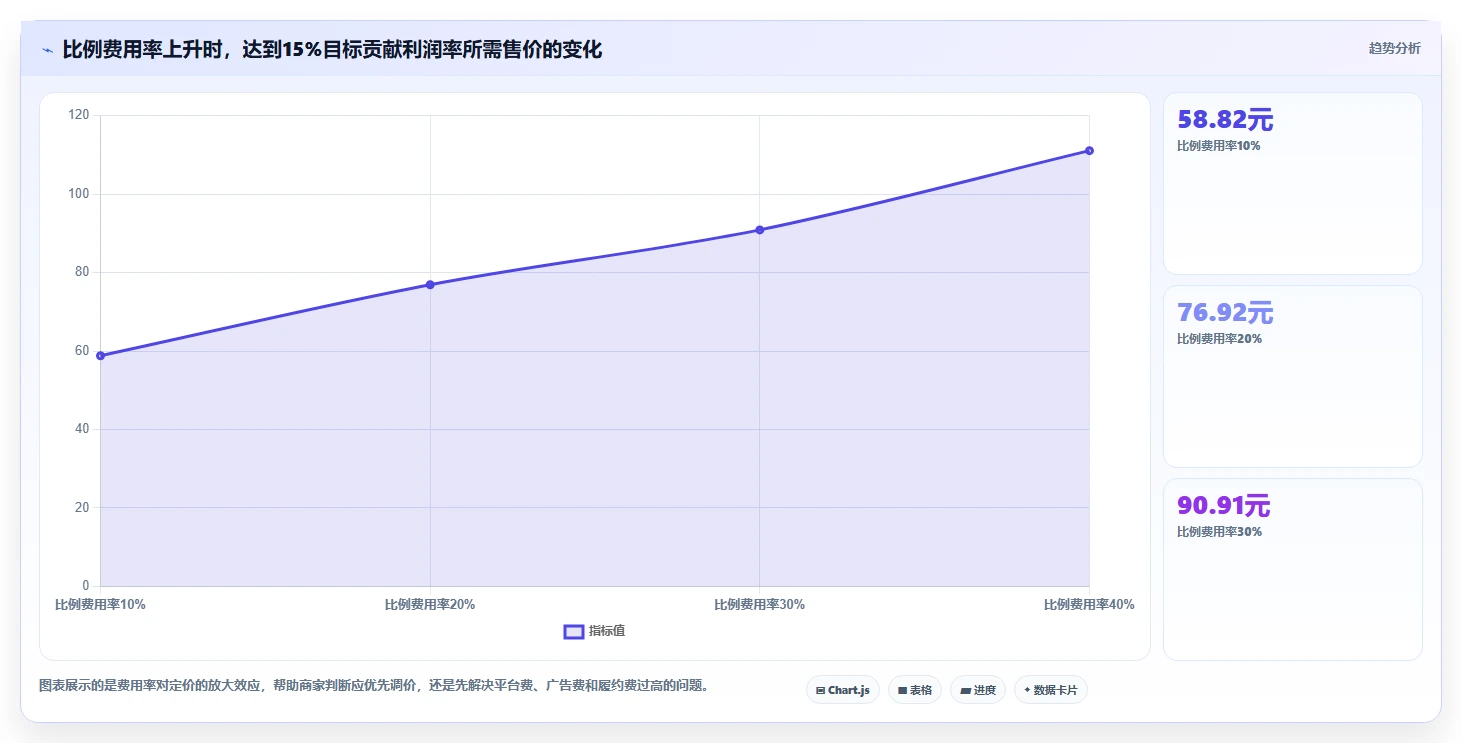The height and width of the screenshot is (743, 1462).
Task: Click the y-axis value 40
Action: coord(82,429)
